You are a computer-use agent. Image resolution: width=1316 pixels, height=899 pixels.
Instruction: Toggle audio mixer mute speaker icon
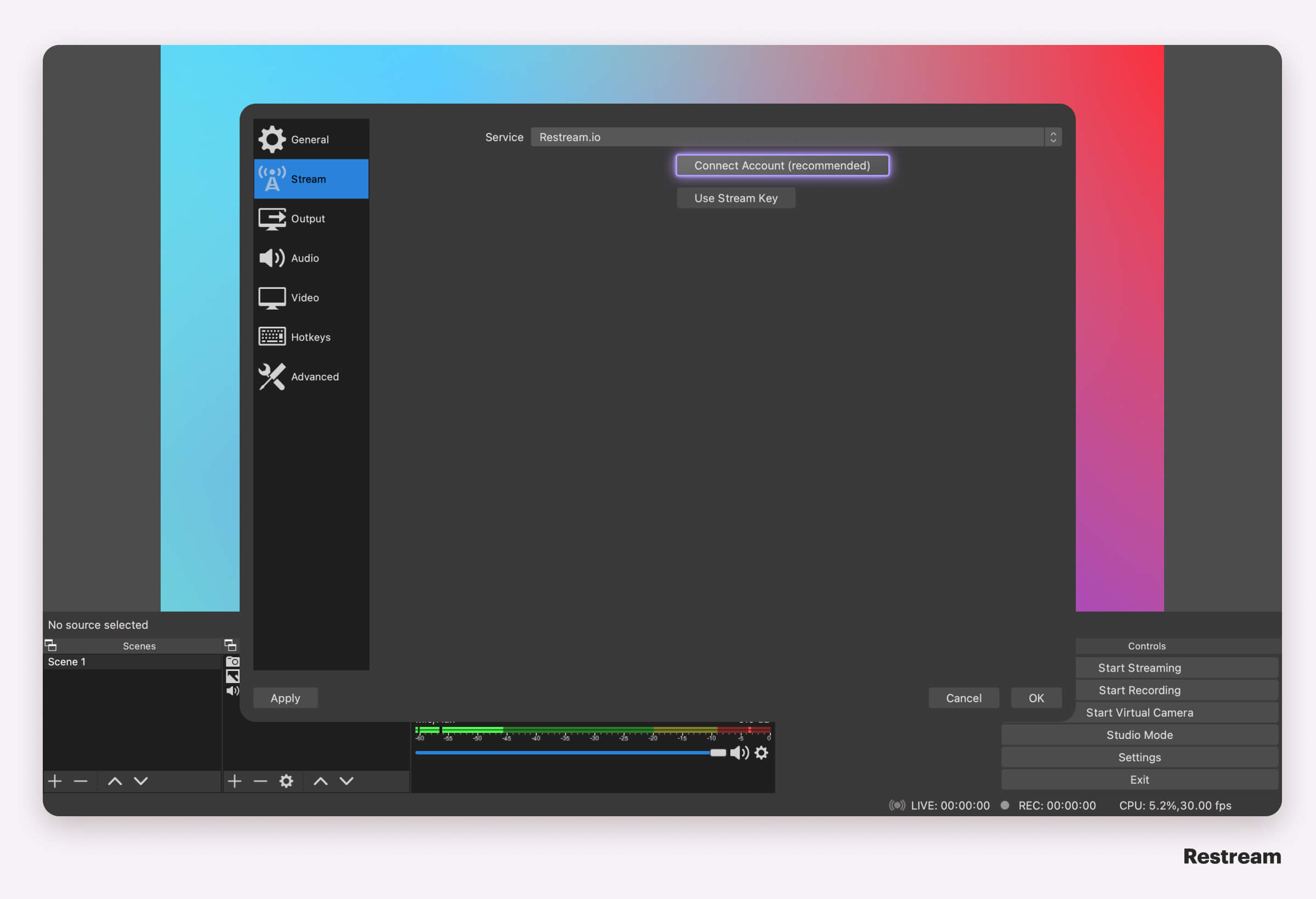tap(738, 751)
